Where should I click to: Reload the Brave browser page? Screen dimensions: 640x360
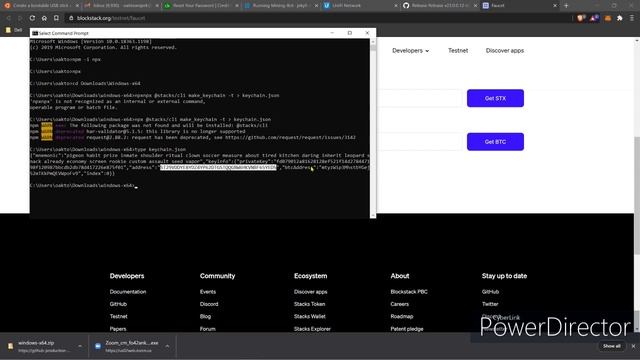coord(32,18)
